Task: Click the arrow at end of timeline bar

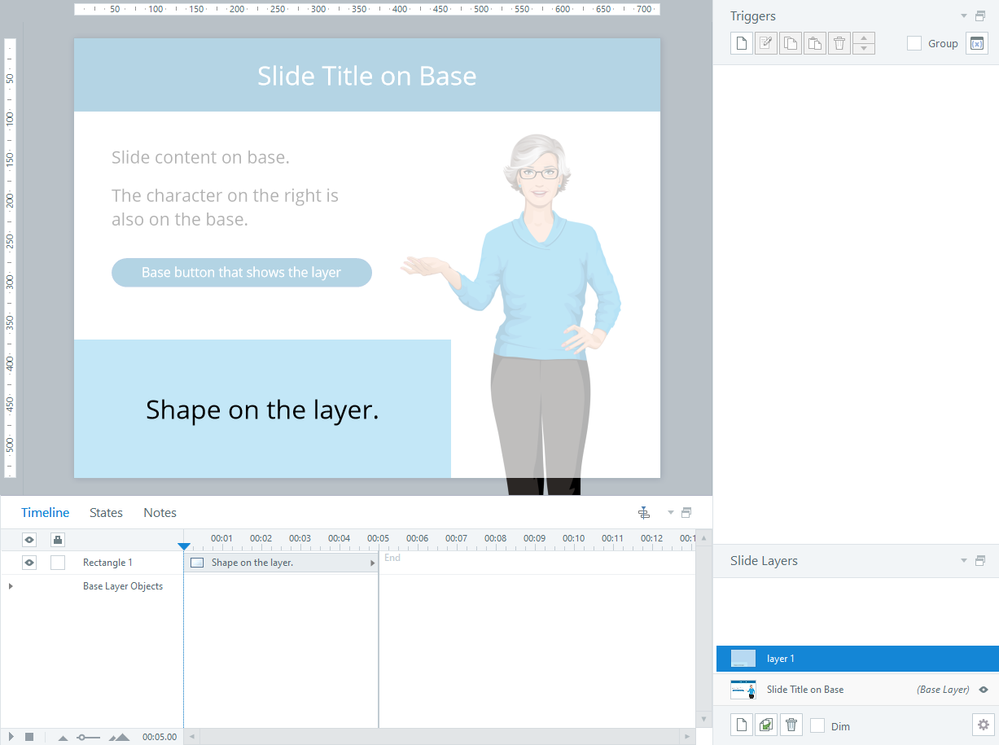Action: point(373,563)
